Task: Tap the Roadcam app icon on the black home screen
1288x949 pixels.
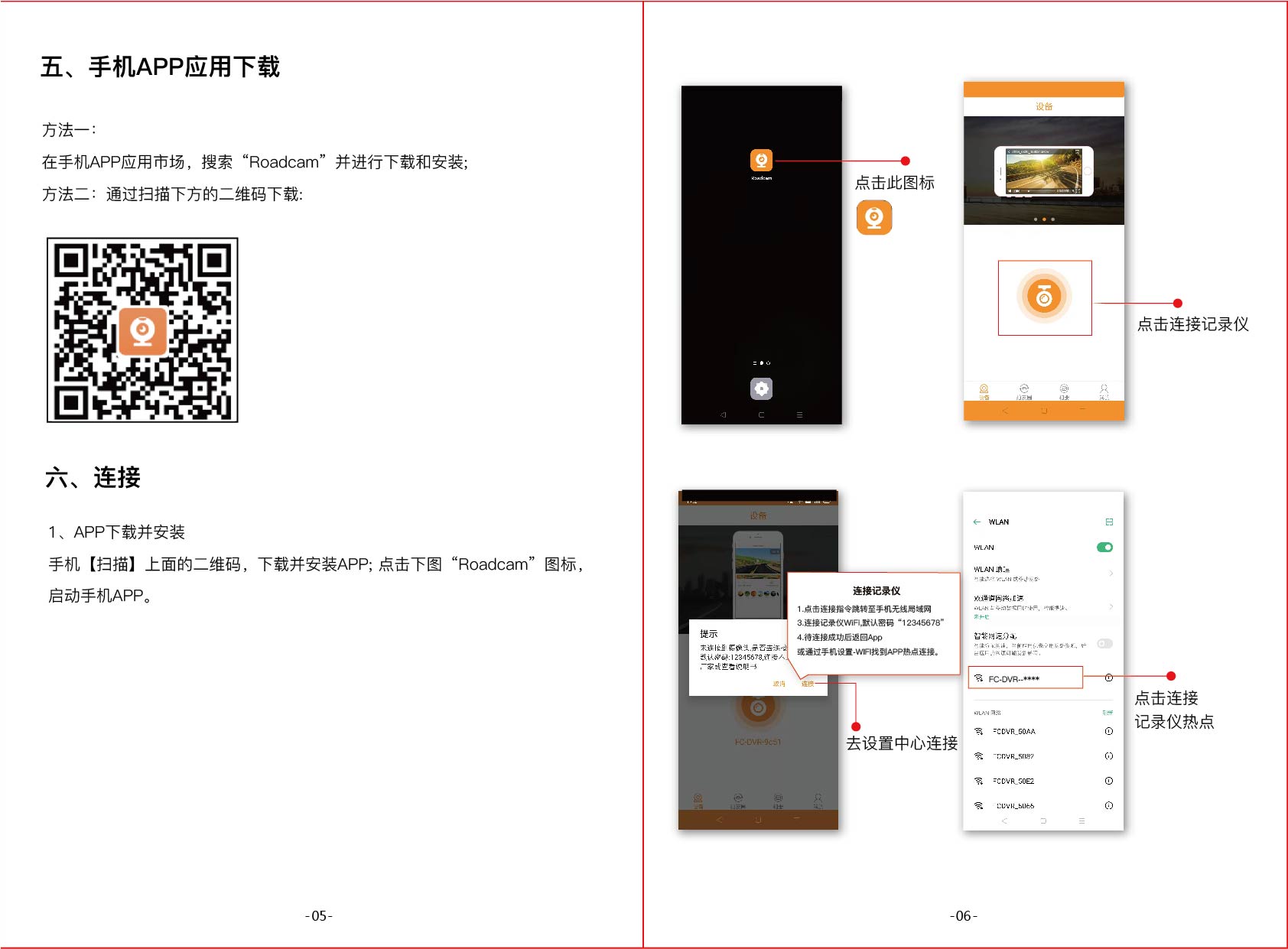Action: 761,160
